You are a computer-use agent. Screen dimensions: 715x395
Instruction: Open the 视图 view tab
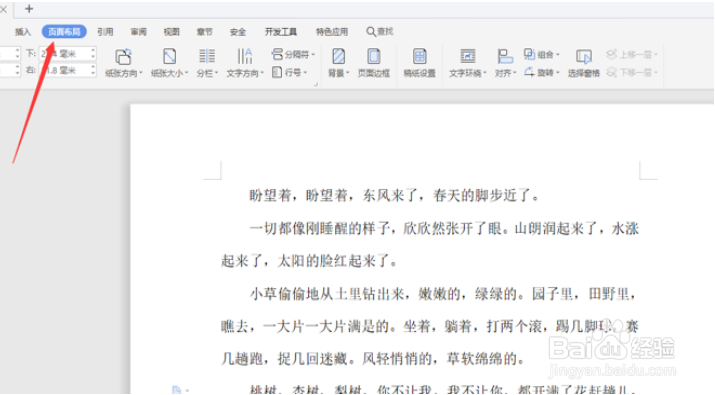point(171,31)
